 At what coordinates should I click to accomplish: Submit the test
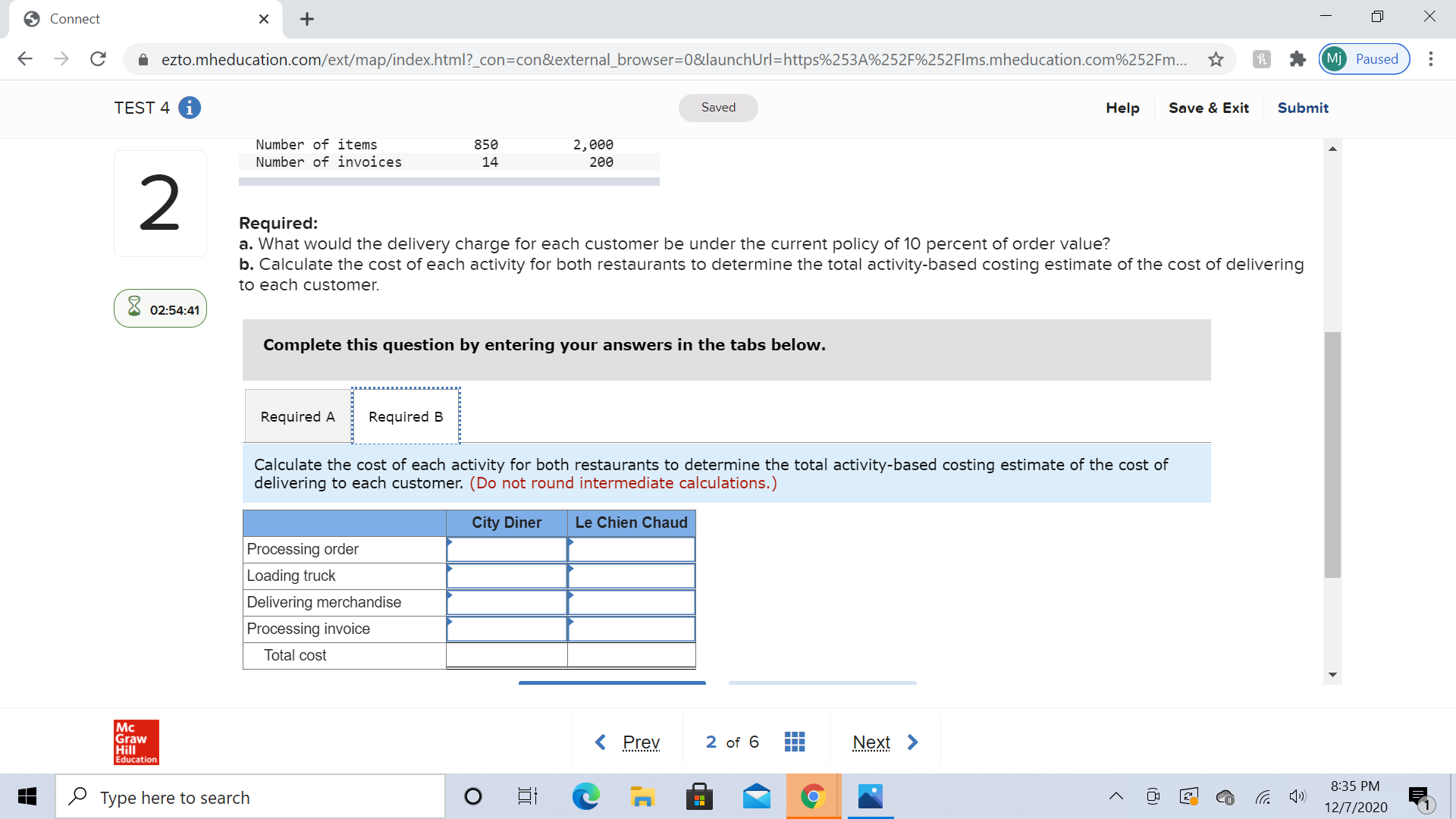[1302, 108]
